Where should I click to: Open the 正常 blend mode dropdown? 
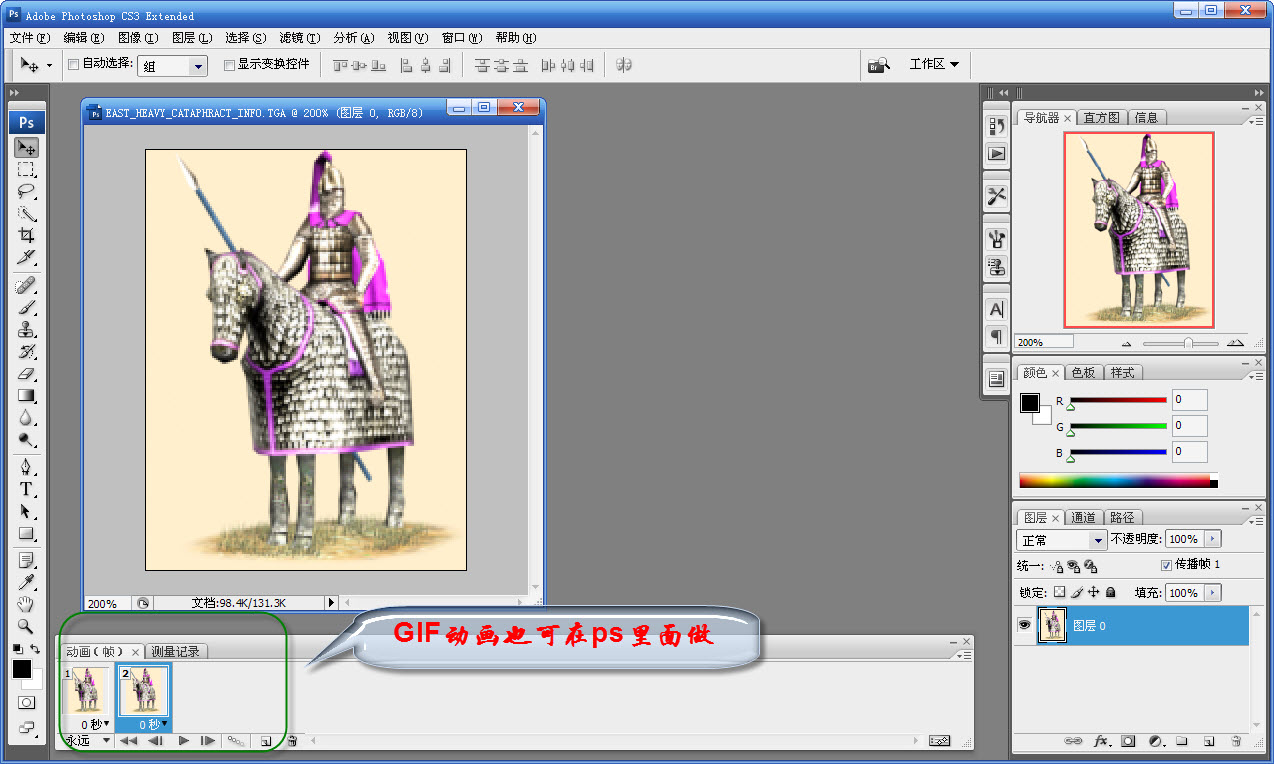1061,540
